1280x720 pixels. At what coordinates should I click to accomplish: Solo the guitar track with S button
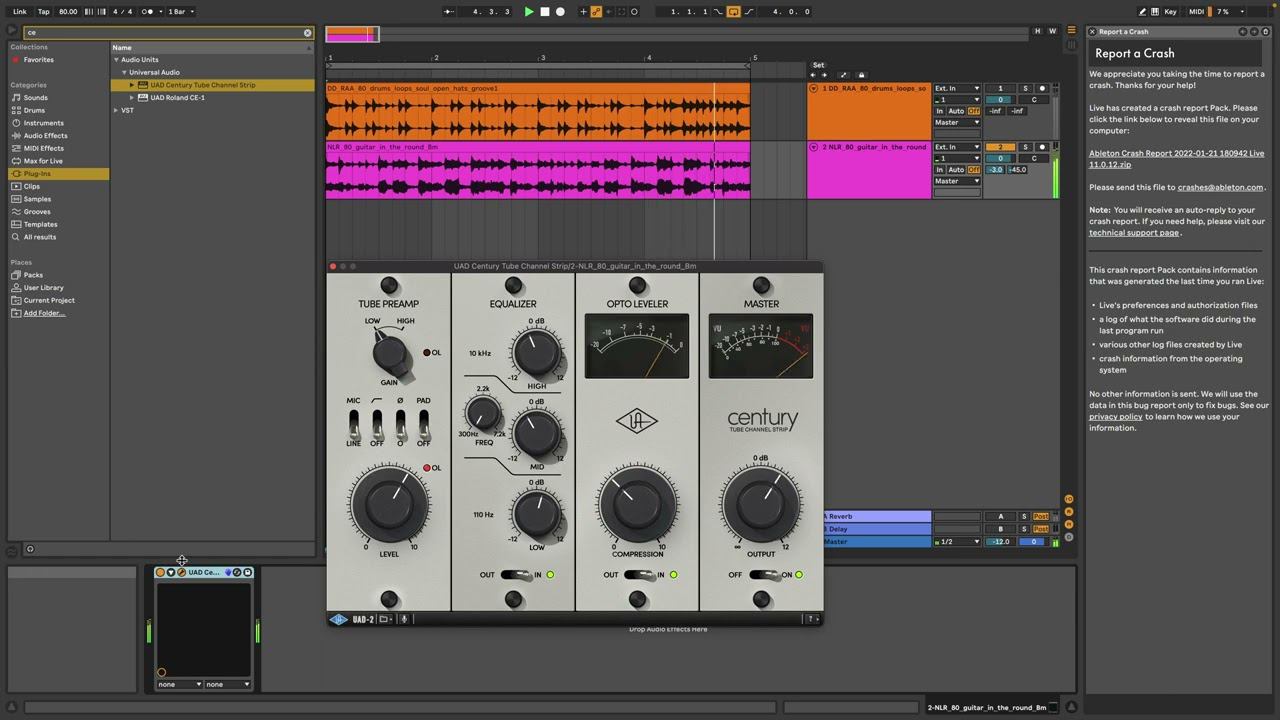(x=1025, y=147)
